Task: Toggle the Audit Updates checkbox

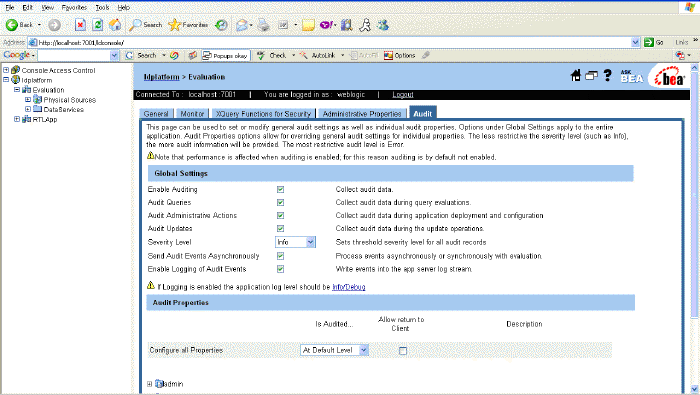Action: (280, 229)
